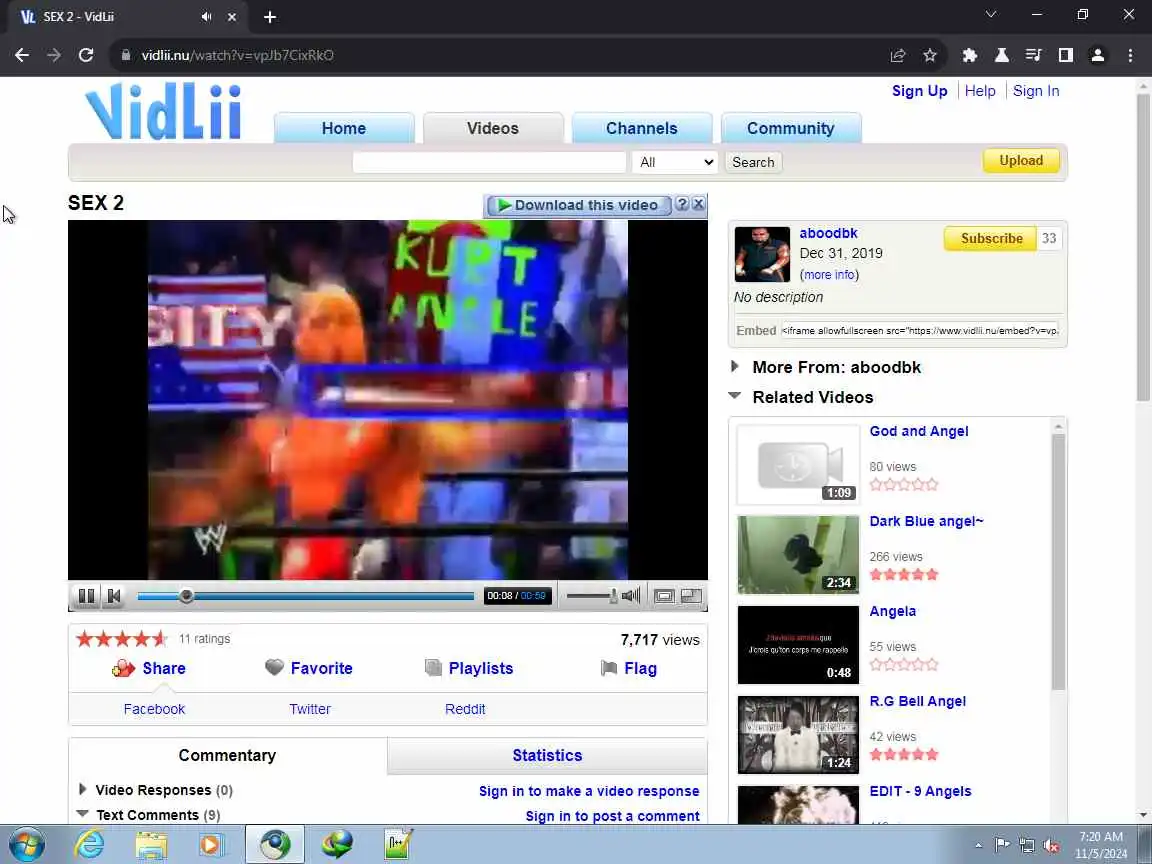The image size is (1152, 864).
Task: Open Windows Explorer from the taskbar
Action: [x=151, y=844]
